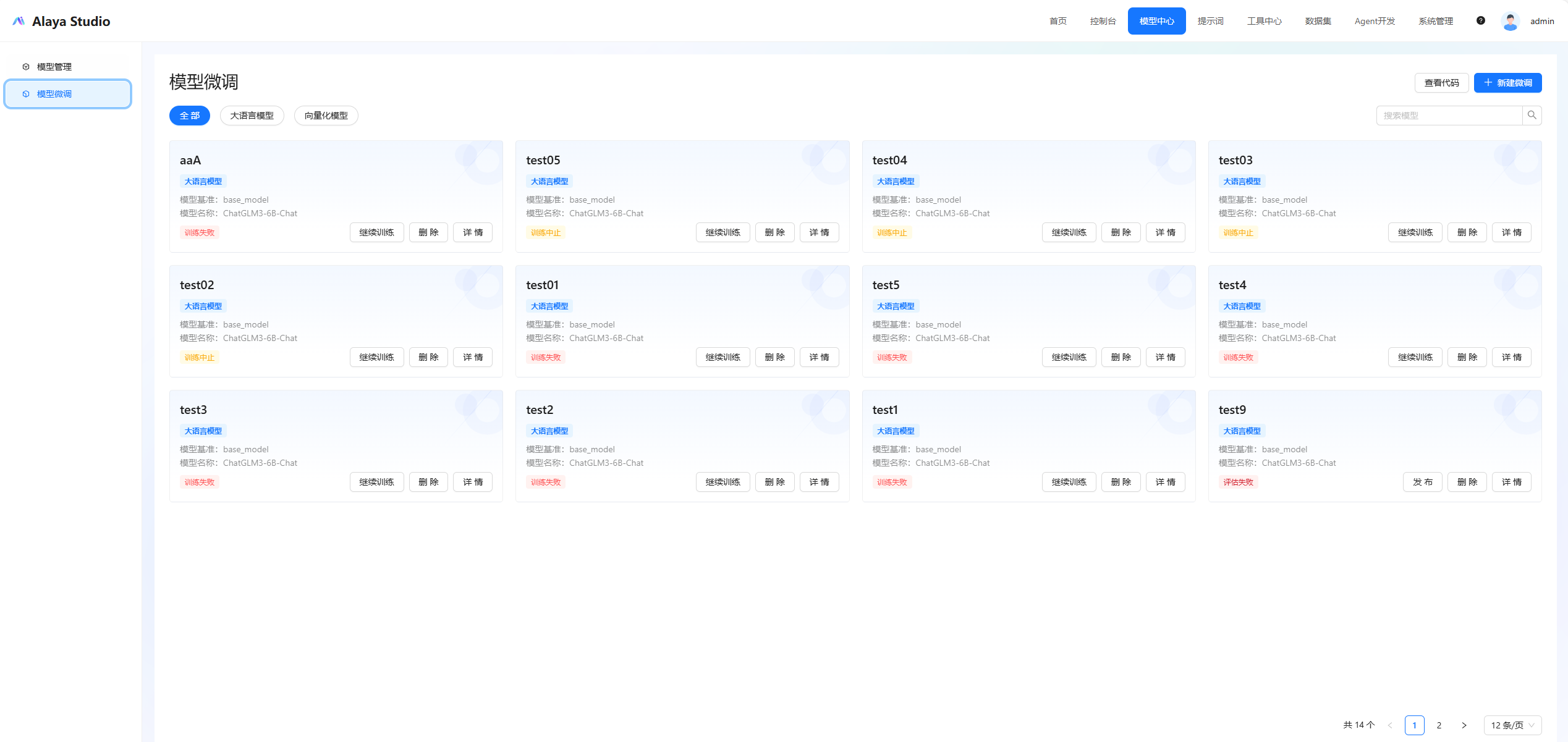Click the 模型微调 sidebar icon
This screenshot has width=1568, height=742.
click(26, 94)
